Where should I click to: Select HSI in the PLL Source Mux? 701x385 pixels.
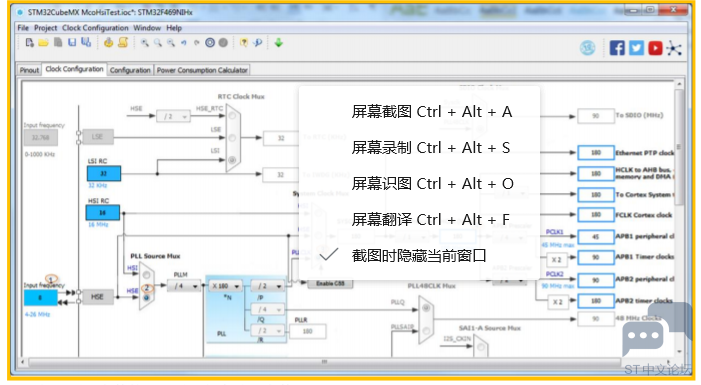(x=147, y=275)
